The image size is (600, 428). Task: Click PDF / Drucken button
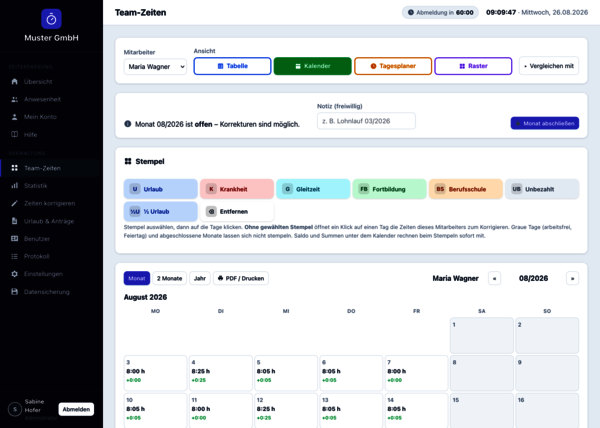tap(241, 278)
